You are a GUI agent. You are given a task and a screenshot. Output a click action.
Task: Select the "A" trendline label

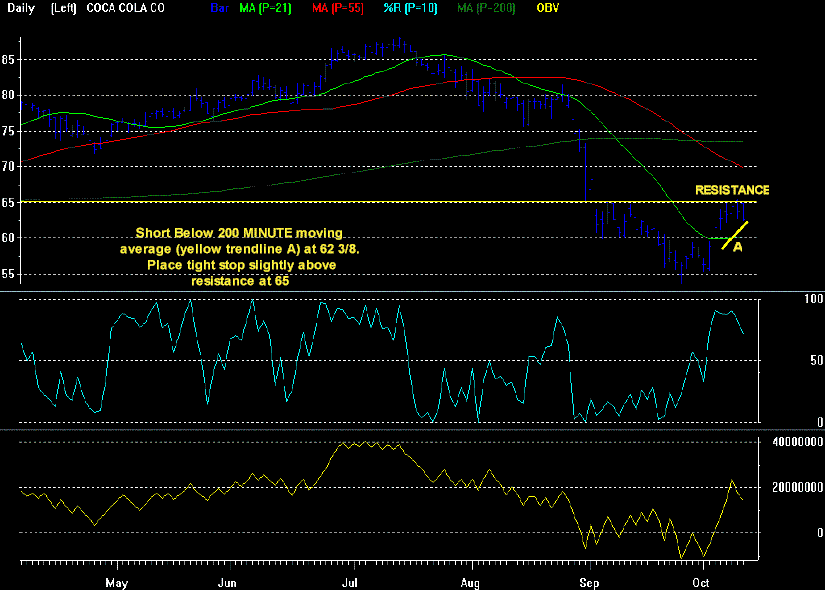(x=738, y=246)
